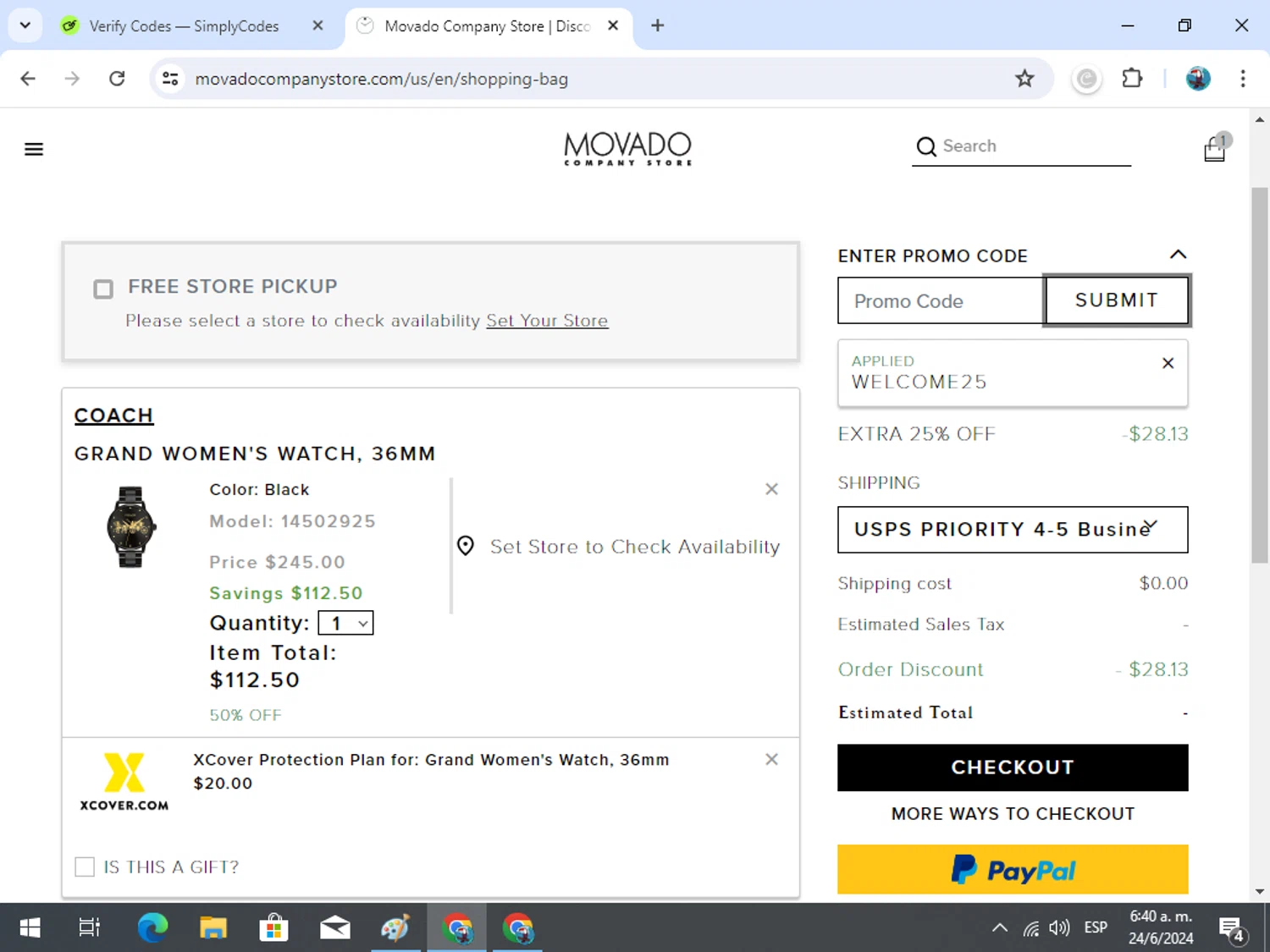Open Task View on the taskbar

[89, 928]
